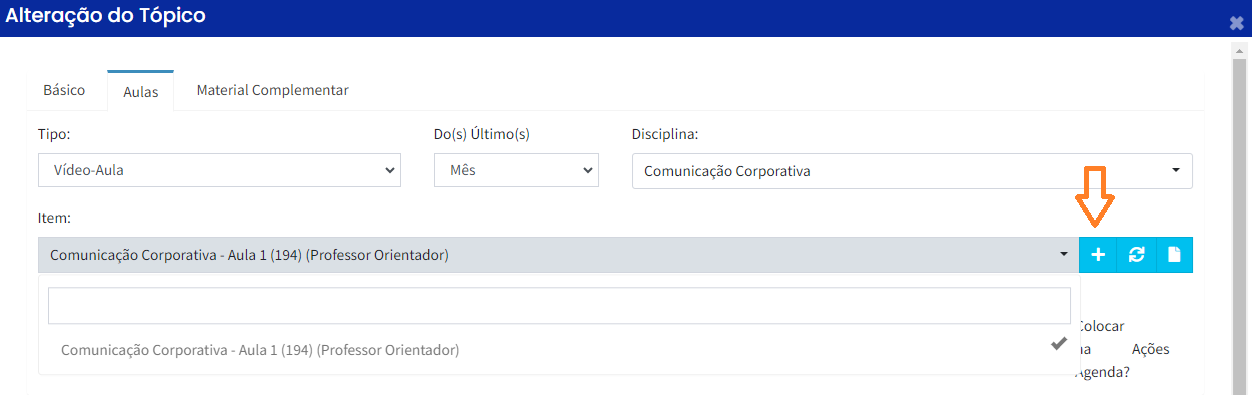Click the Colocar na Agenda column header
The height and width of the screenshot is (395, 1252).
[1099, 349]
